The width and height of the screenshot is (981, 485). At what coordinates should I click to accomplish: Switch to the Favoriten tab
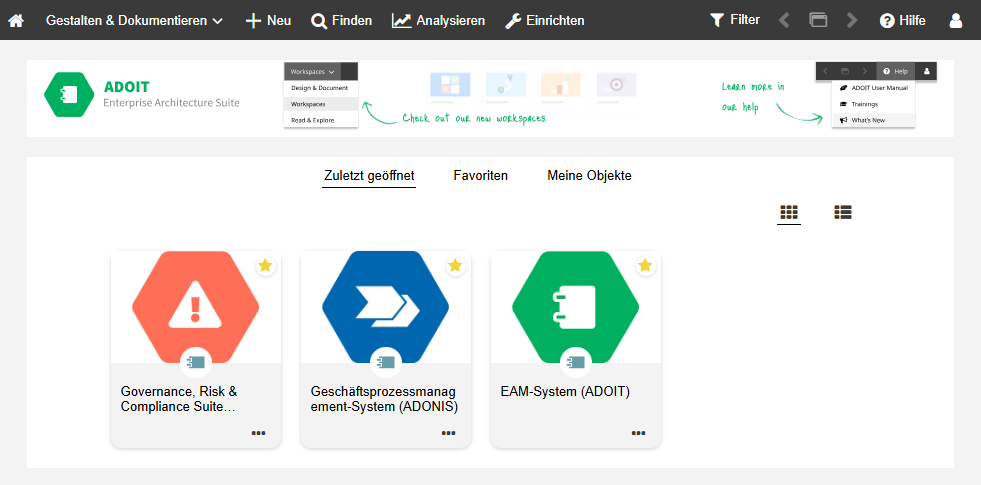point(480,176)
